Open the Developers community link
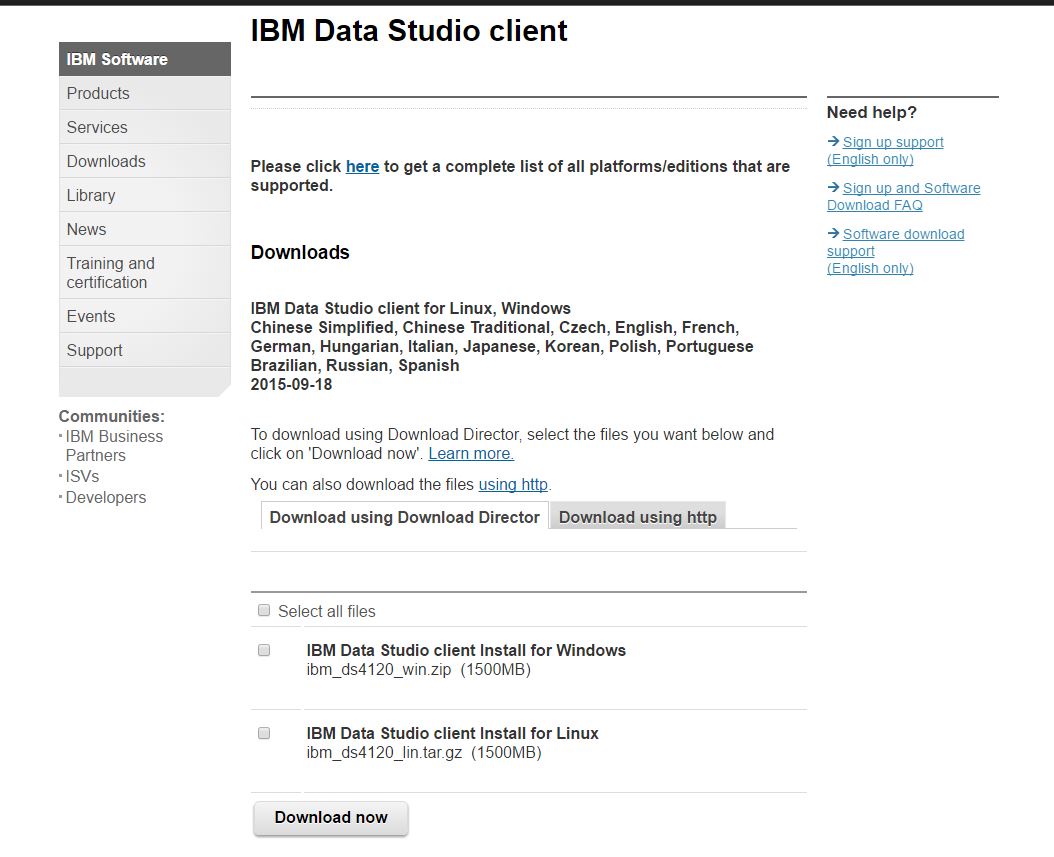 coord(105,497)
